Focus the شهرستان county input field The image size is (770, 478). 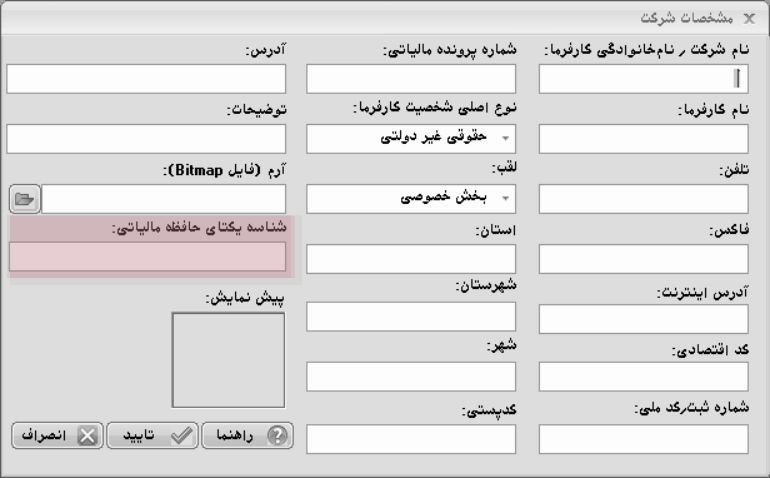tap(411, 316)
